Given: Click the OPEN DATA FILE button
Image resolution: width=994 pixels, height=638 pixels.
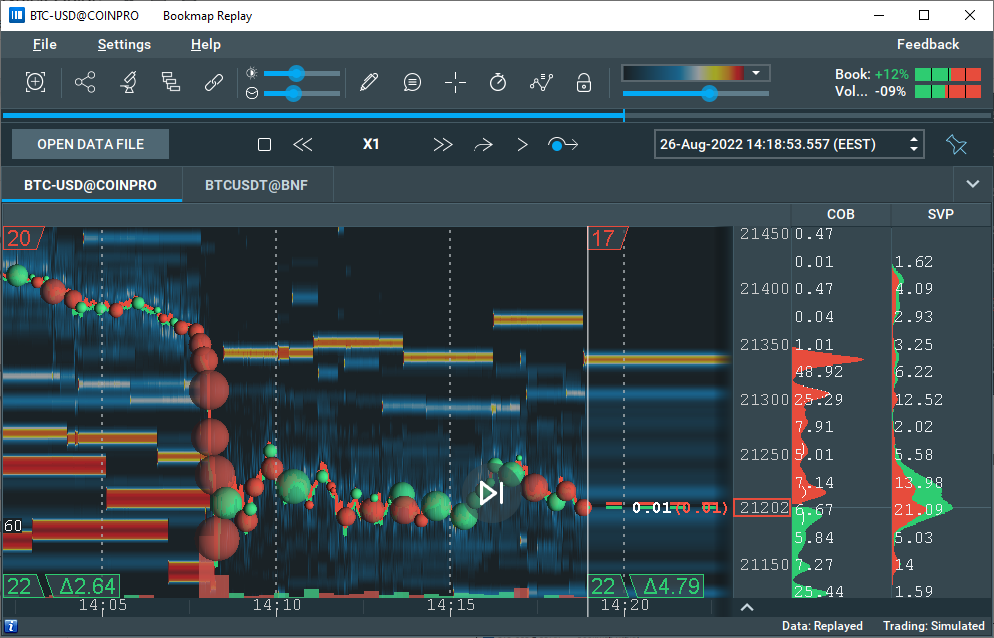Looking at the screenshot, I should 90,144.
